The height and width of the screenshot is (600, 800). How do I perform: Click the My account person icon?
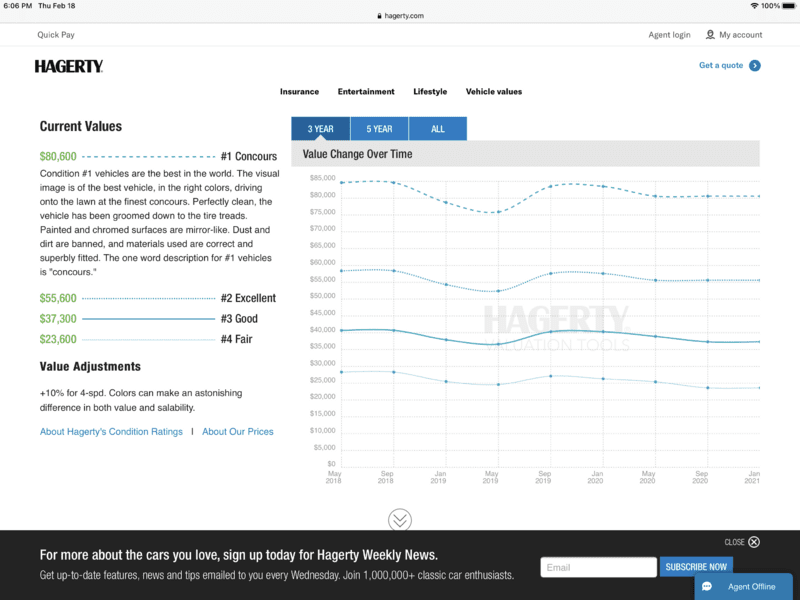[710, 35]
